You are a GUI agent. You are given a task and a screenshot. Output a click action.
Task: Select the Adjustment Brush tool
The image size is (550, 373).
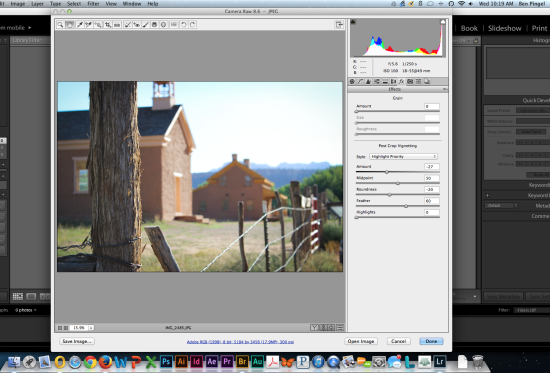[146, 25]
